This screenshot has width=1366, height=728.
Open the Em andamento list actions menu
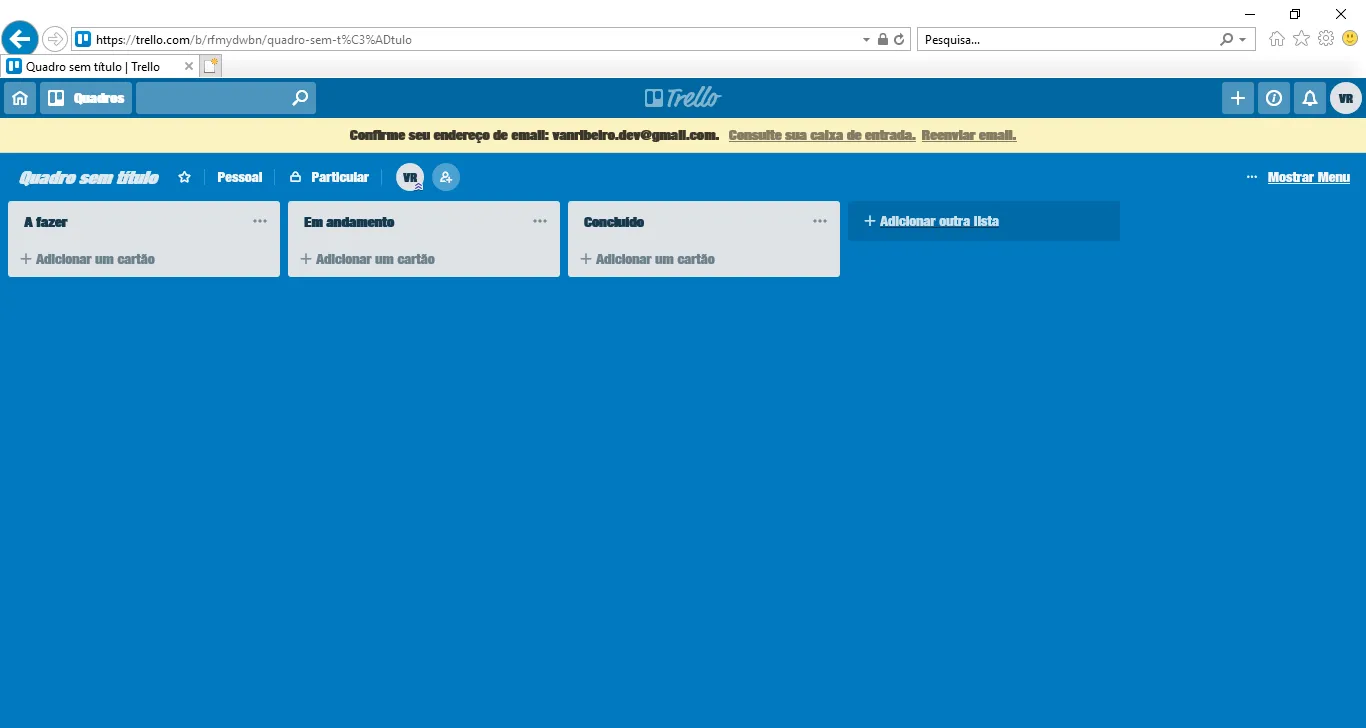point(540,221)
